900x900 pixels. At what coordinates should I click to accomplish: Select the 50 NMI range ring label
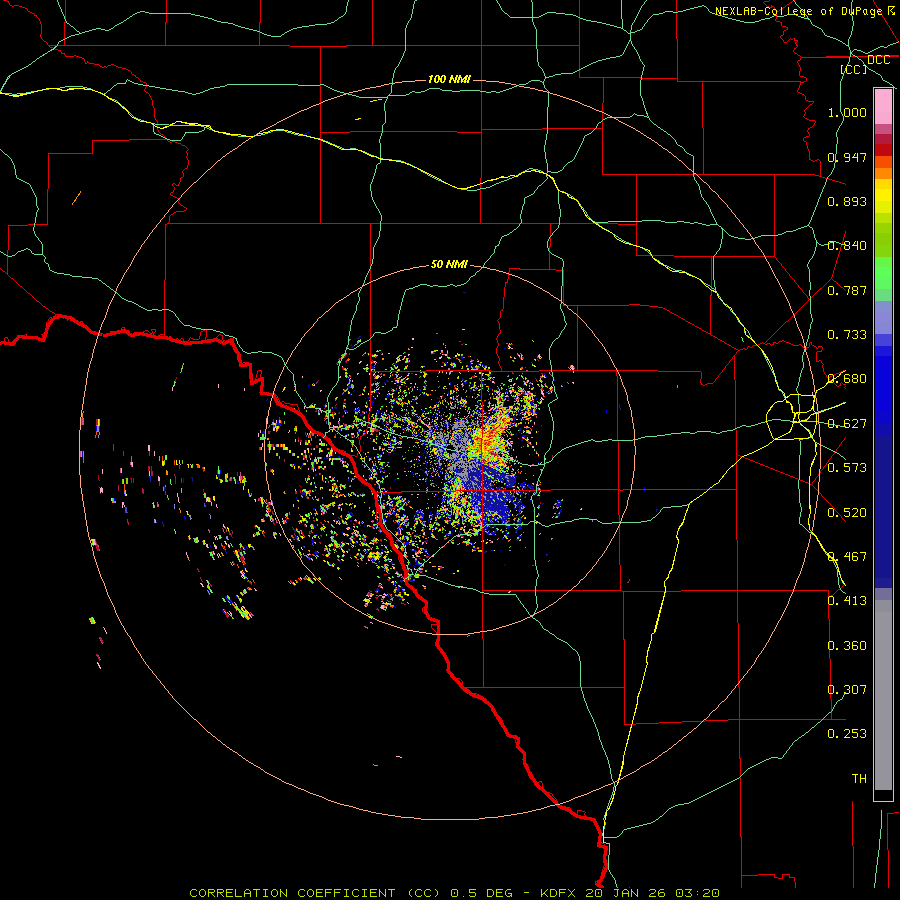[449, 264]
